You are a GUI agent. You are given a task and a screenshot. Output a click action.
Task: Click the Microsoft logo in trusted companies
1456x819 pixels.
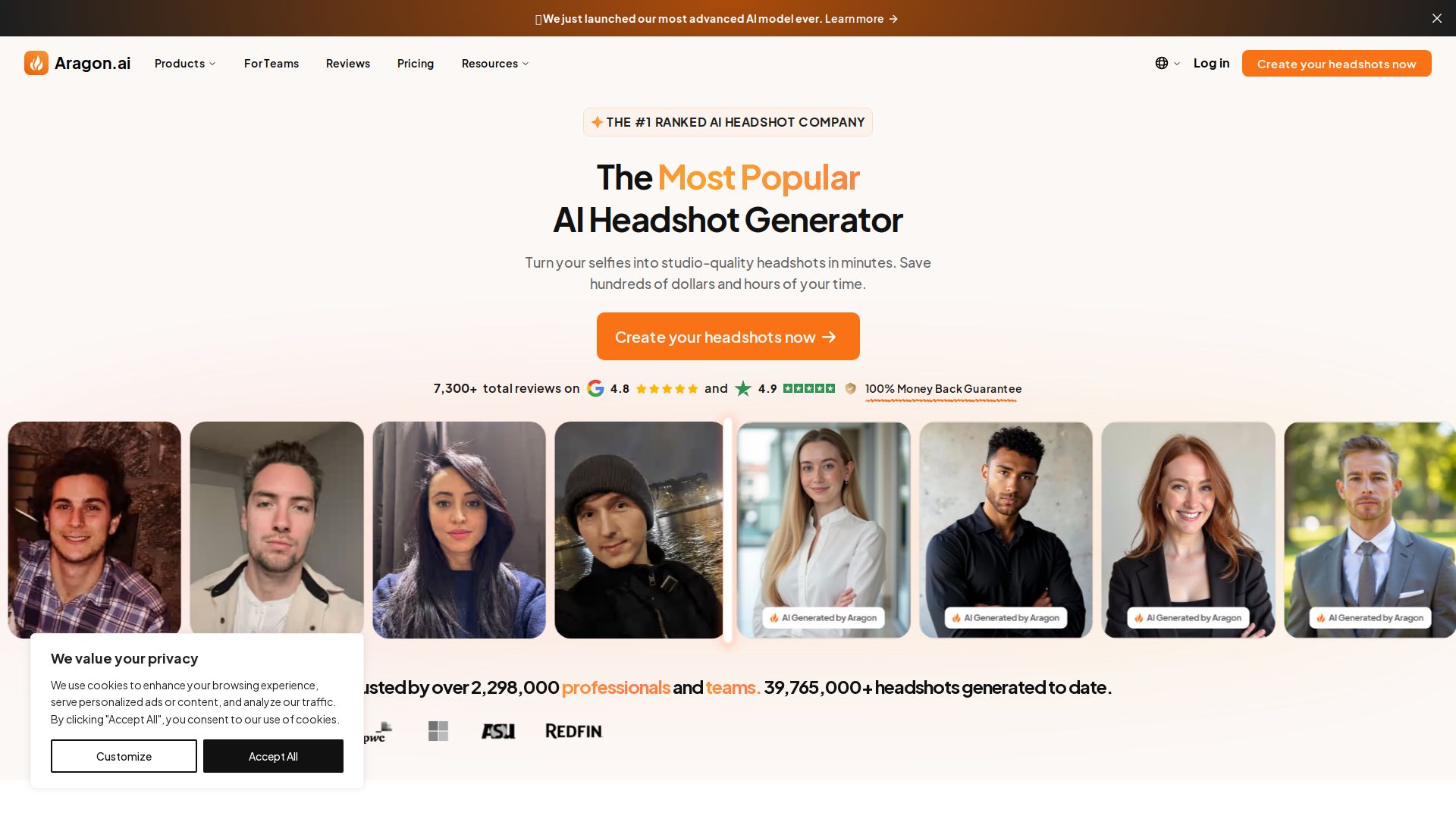tap(438, 731)
